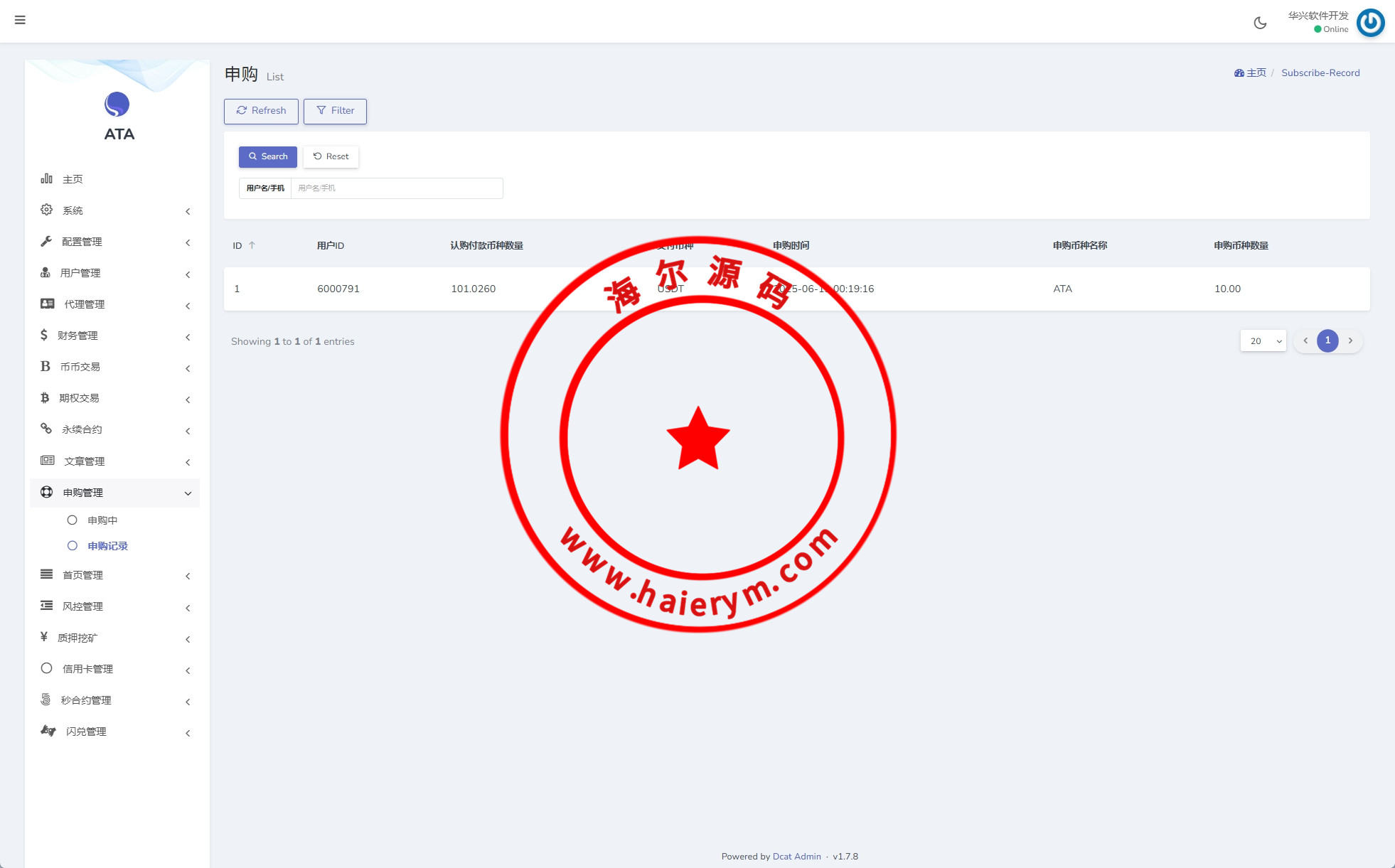Click the 用户名/手机 input field
Screen dimensions: 1395x868
click(x=396, y=188)
